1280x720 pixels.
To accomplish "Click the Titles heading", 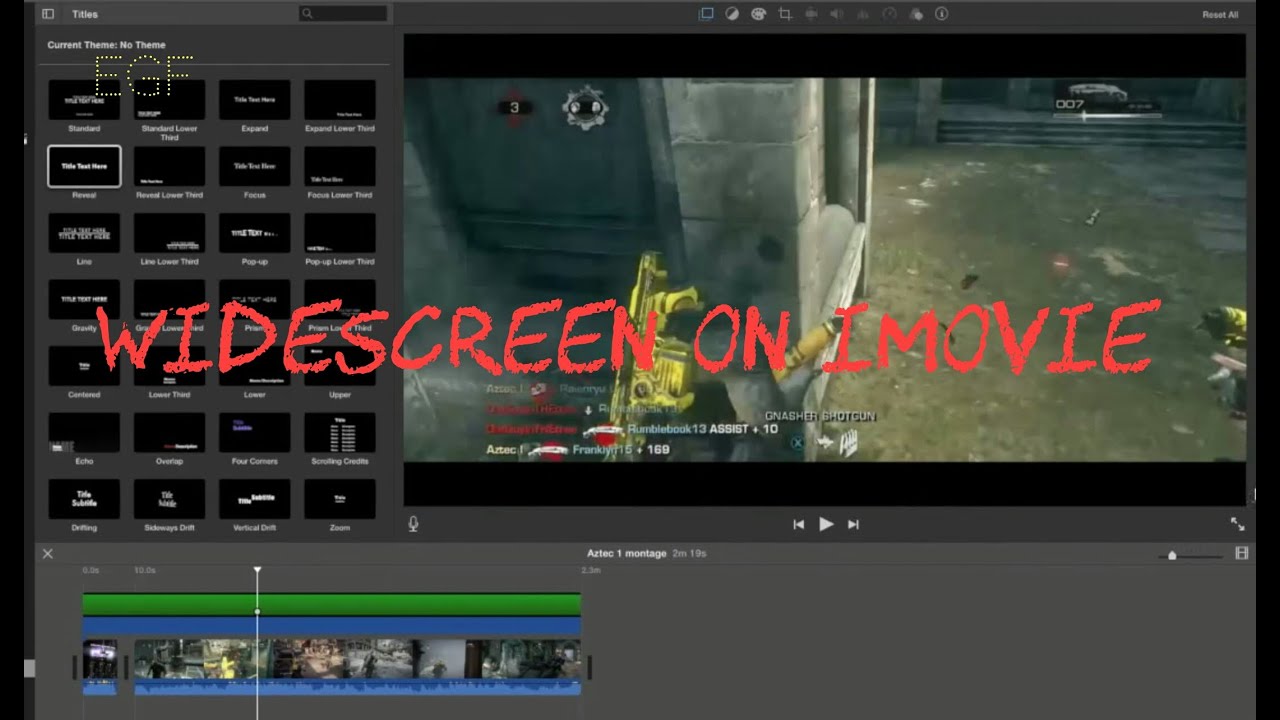I will [x=85, y=15].
